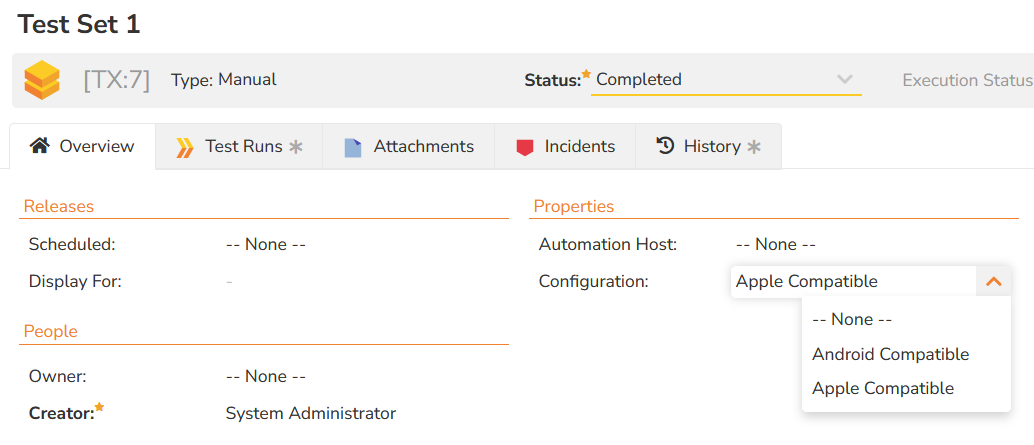Click the blue document Attachments icon
1034x445 pixels.
[x=353, y=147]
